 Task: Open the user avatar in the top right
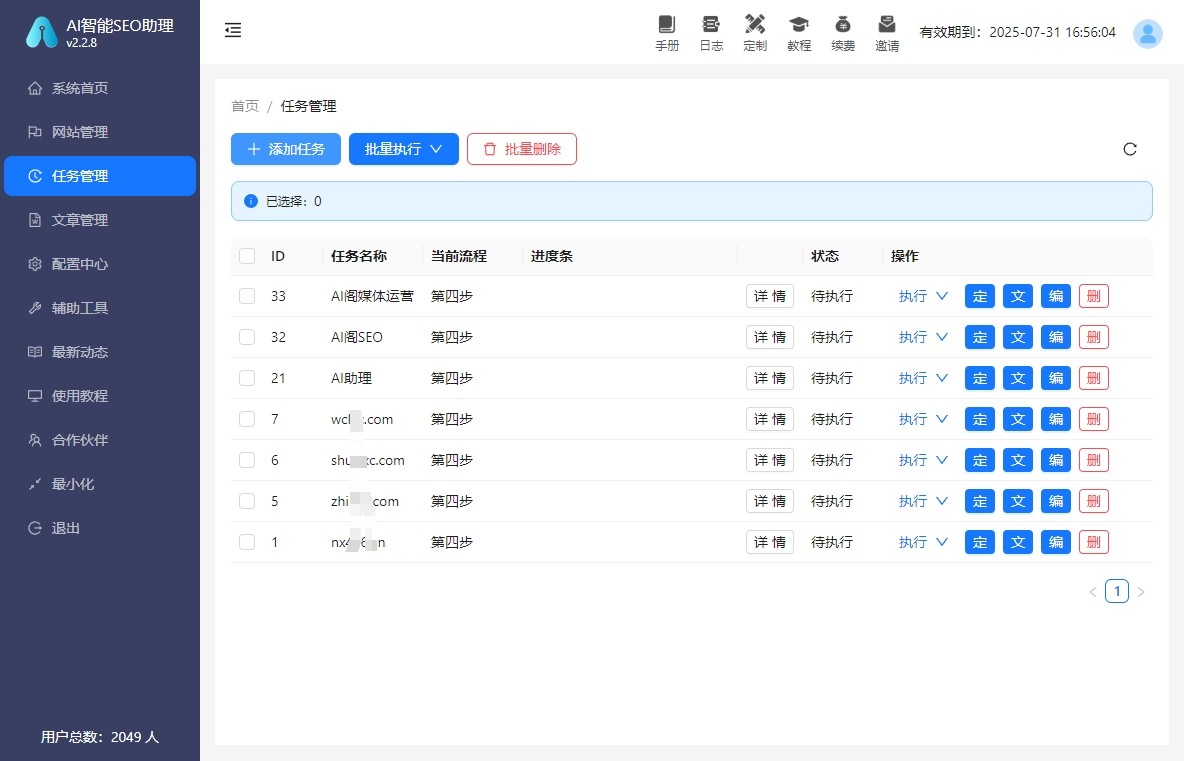coord(1147,33)
